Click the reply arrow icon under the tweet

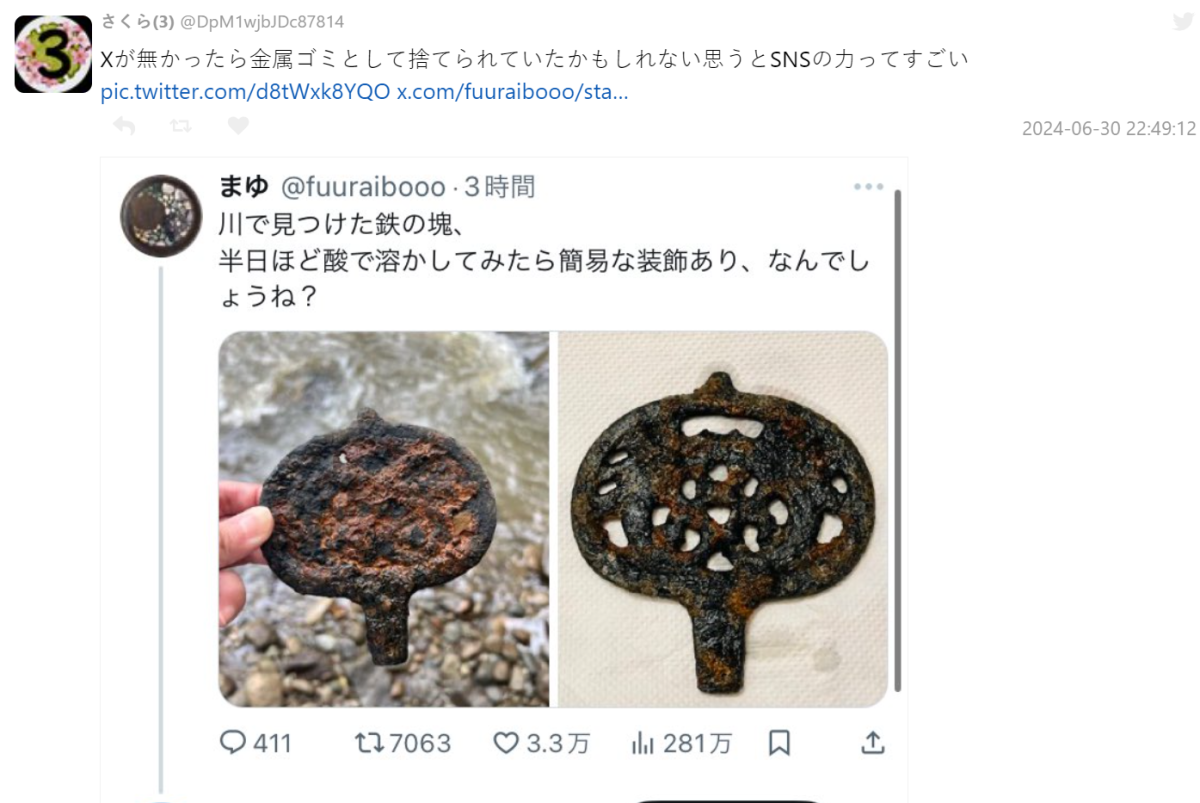(x=124, y=126)
